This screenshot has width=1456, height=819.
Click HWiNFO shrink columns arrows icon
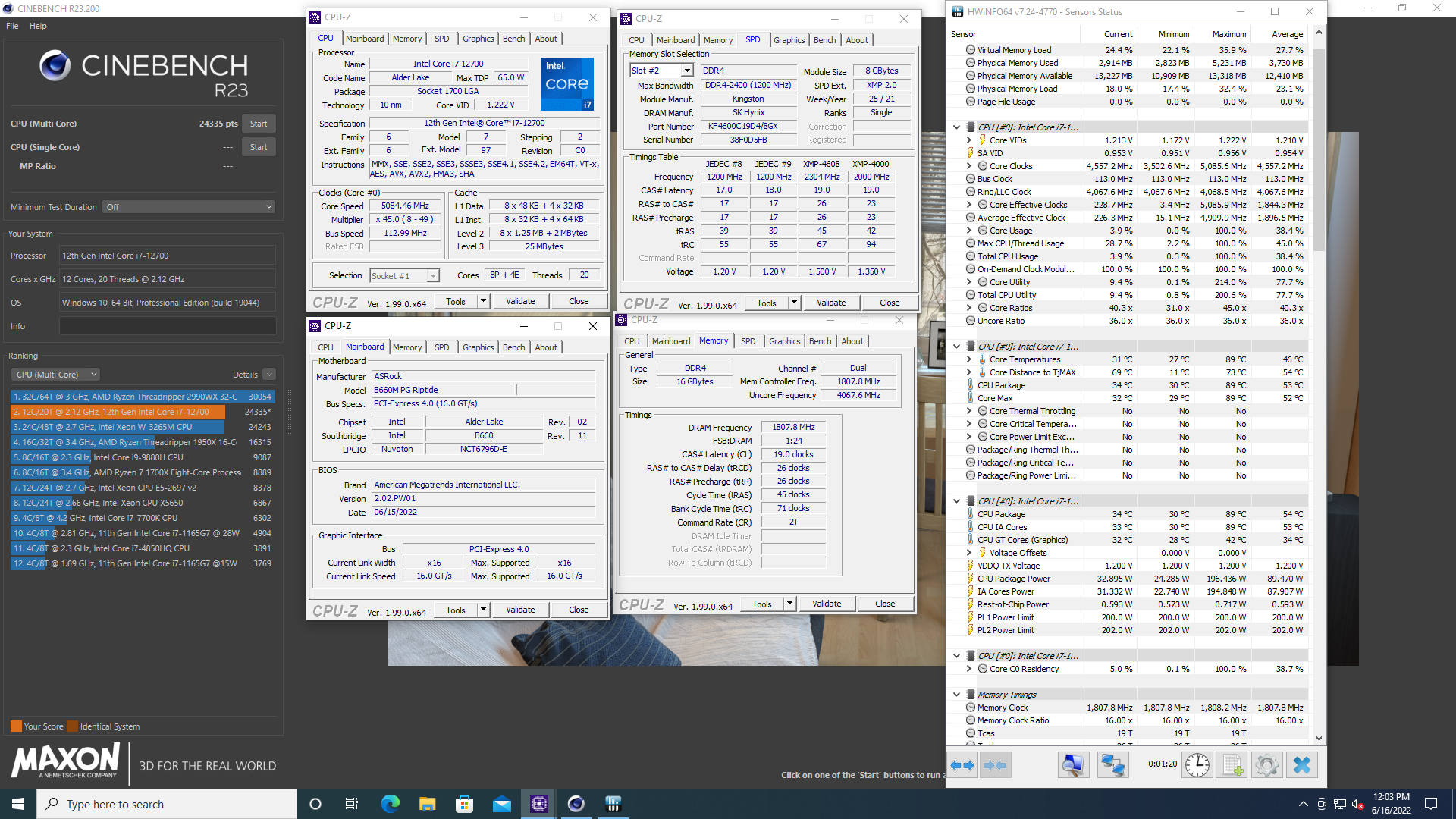[995, 765]
